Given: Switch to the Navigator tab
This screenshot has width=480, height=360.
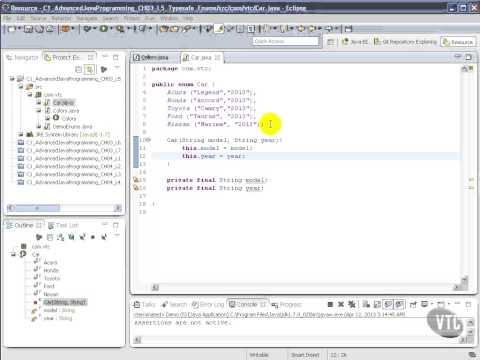Looking at the screenshot, I should (22, 58).
